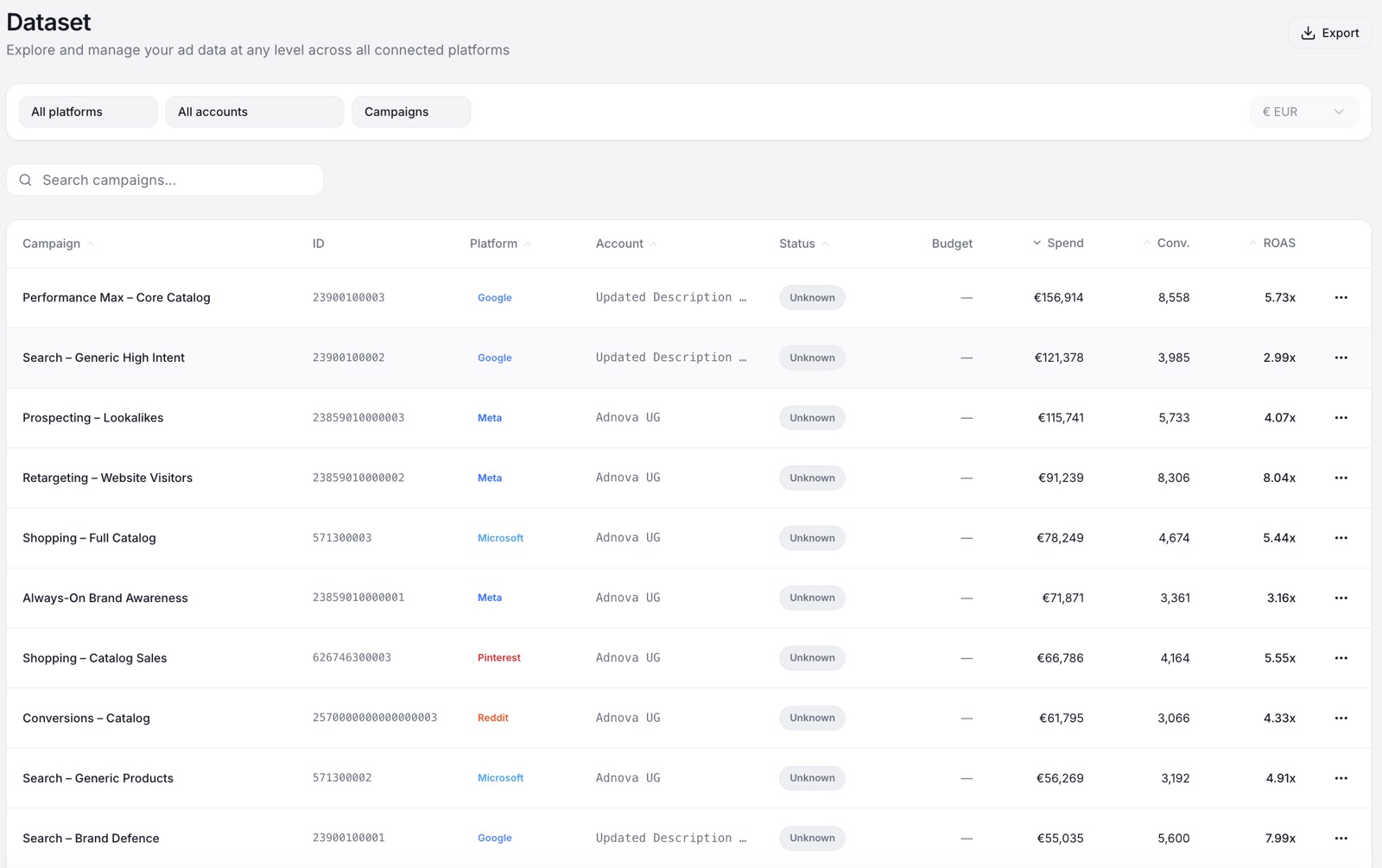Sort by Conv. column header
The height and width of the screenshot is (868, 1382).
pos(1166,243)
